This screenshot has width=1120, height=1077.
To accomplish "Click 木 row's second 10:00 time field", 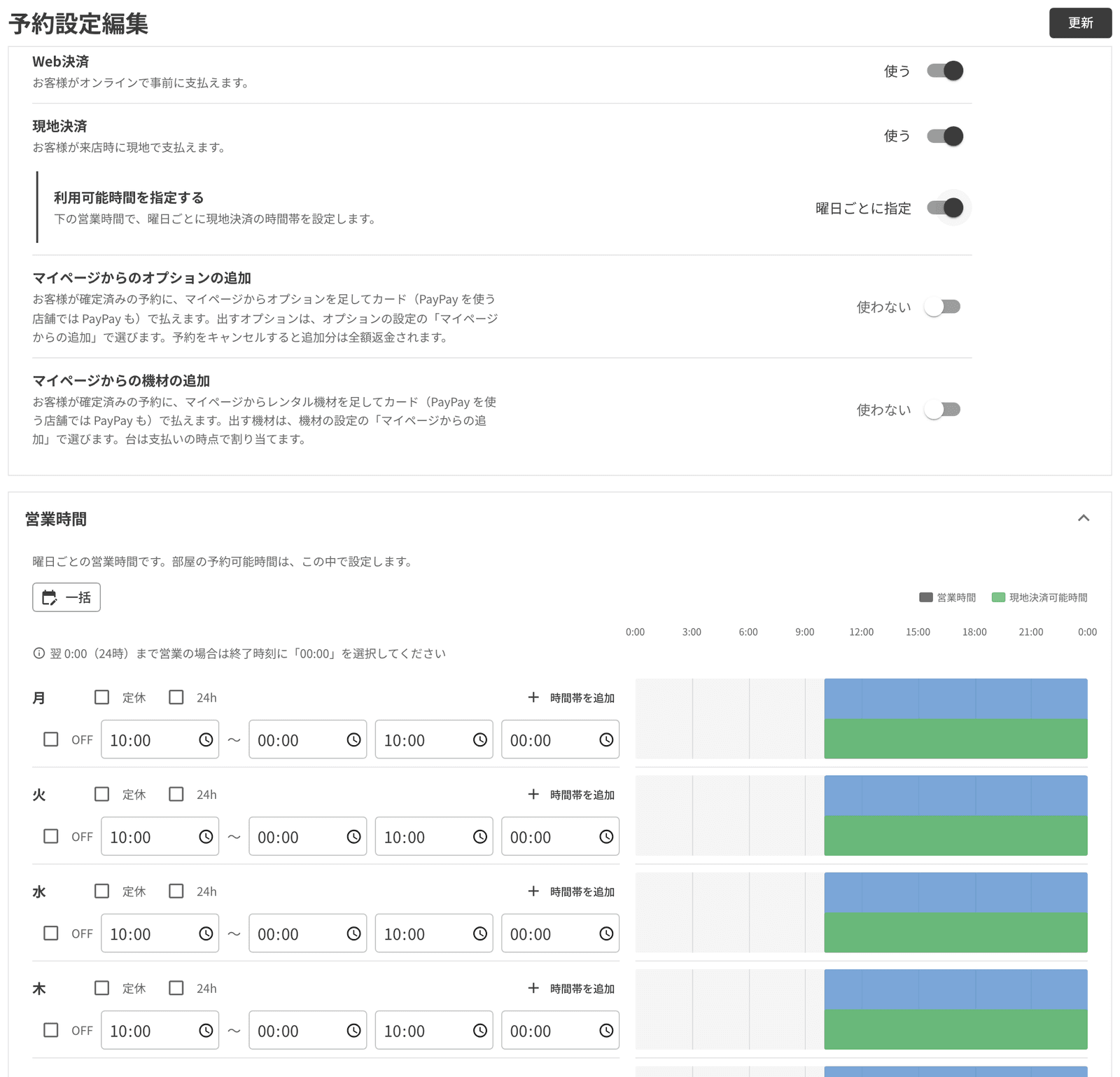I will pyautogui.click(x=434, y=1030).
